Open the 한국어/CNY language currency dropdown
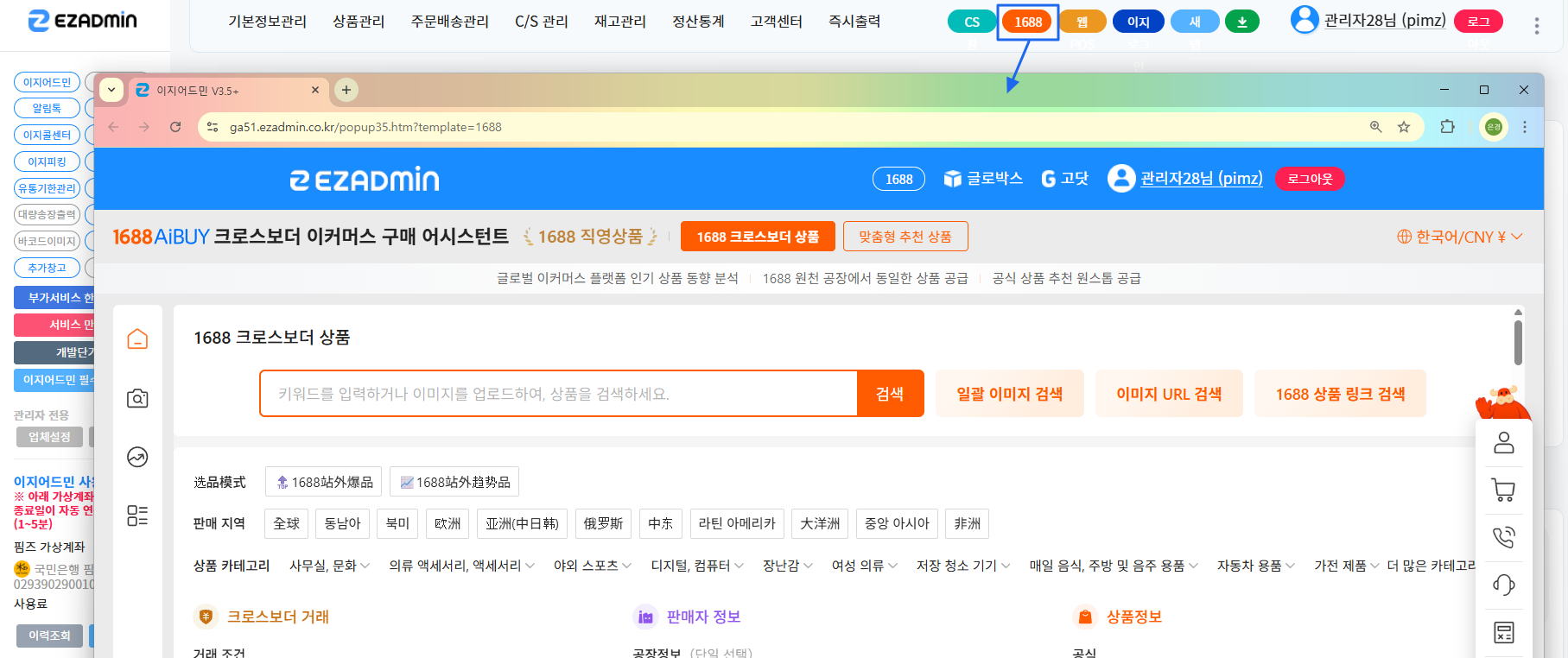The height and width of the screenshot is (658, 1568). pyautogui.click(x=1459, y=237)
